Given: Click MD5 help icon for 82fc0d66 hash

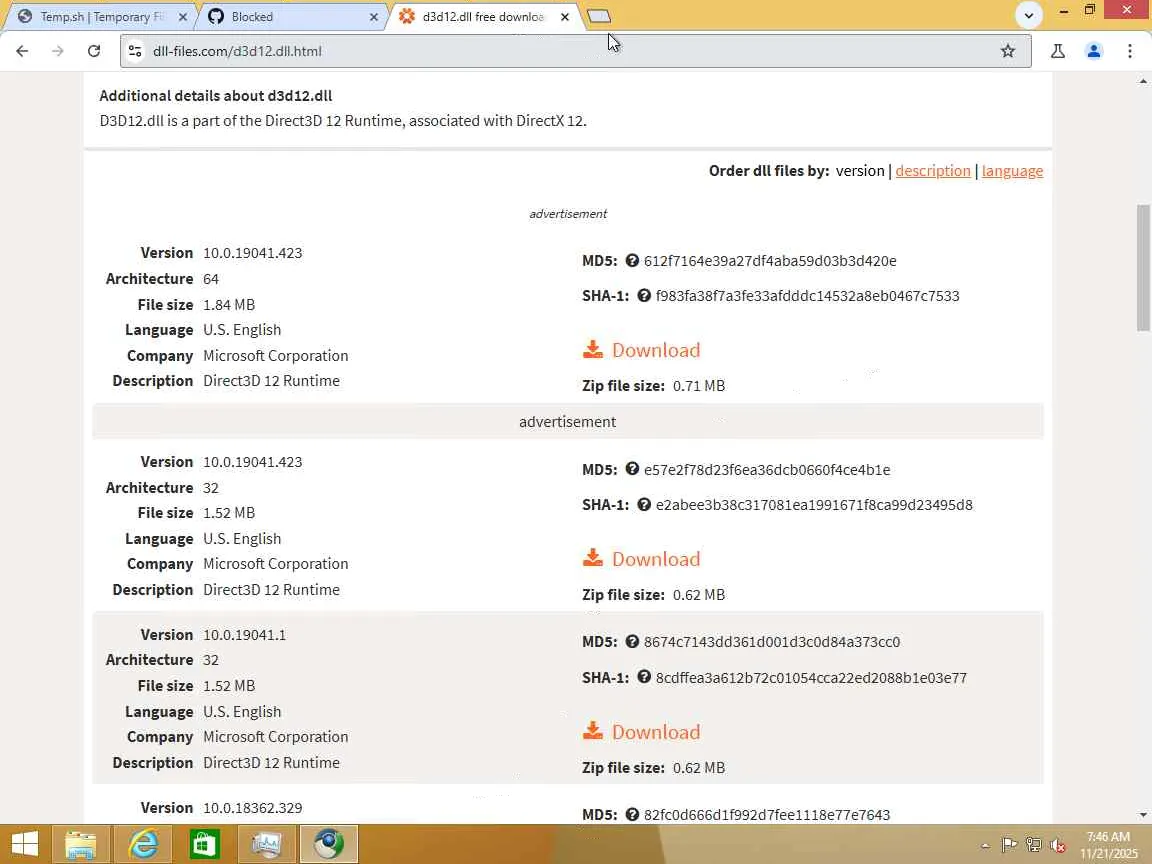Looking at the screenshot, I should [x=632, y=814].
